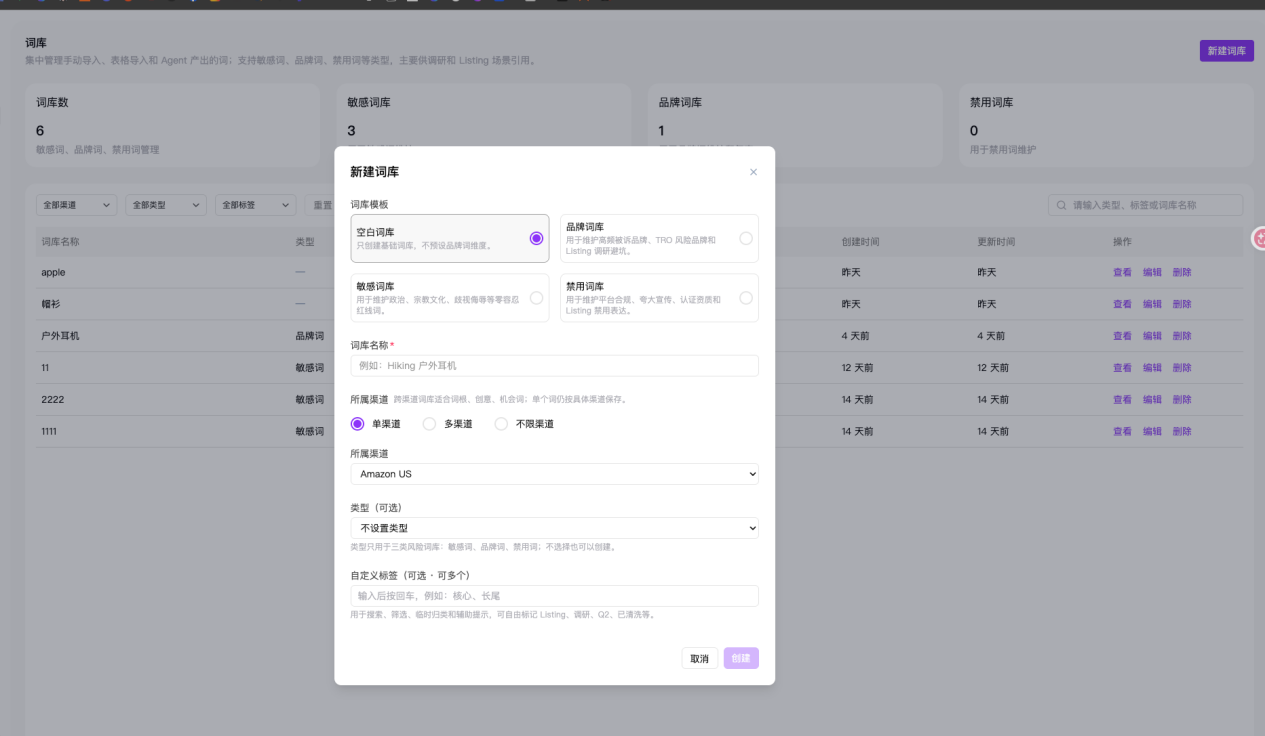Delete the 帽衫 row via 删除
This screenshot has height=736, width=1265.
pos(1182,304)
